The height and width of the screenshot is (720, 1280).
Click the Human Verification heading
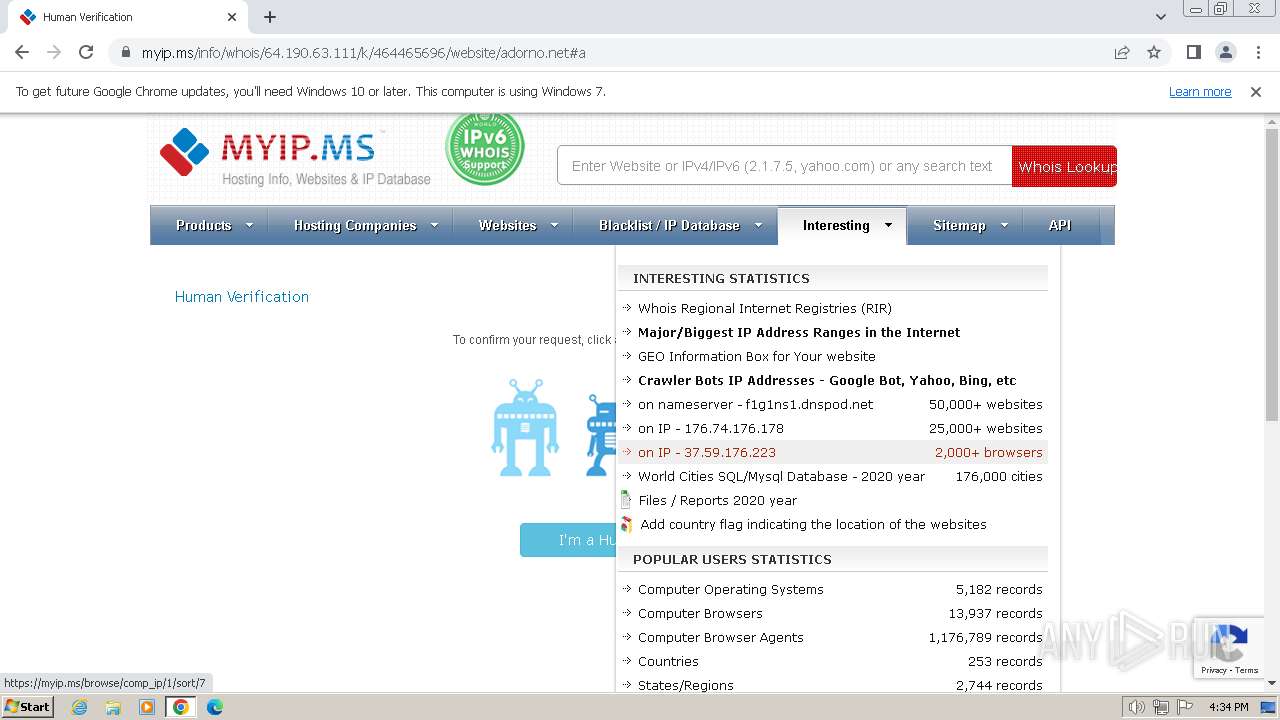pyautogui.click(x=242, y=296)
